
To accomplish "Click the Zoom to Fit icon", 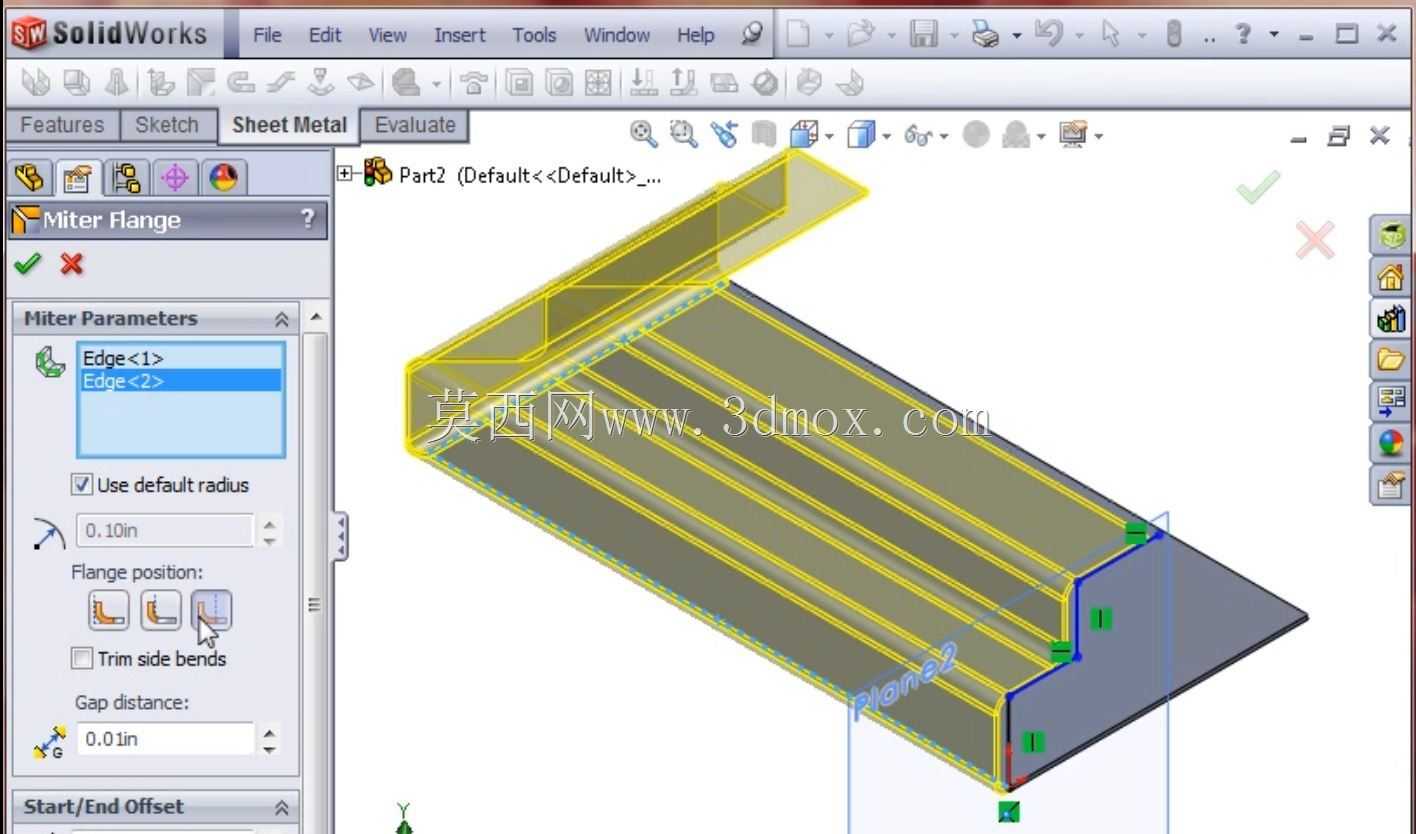I will [643, 134].
